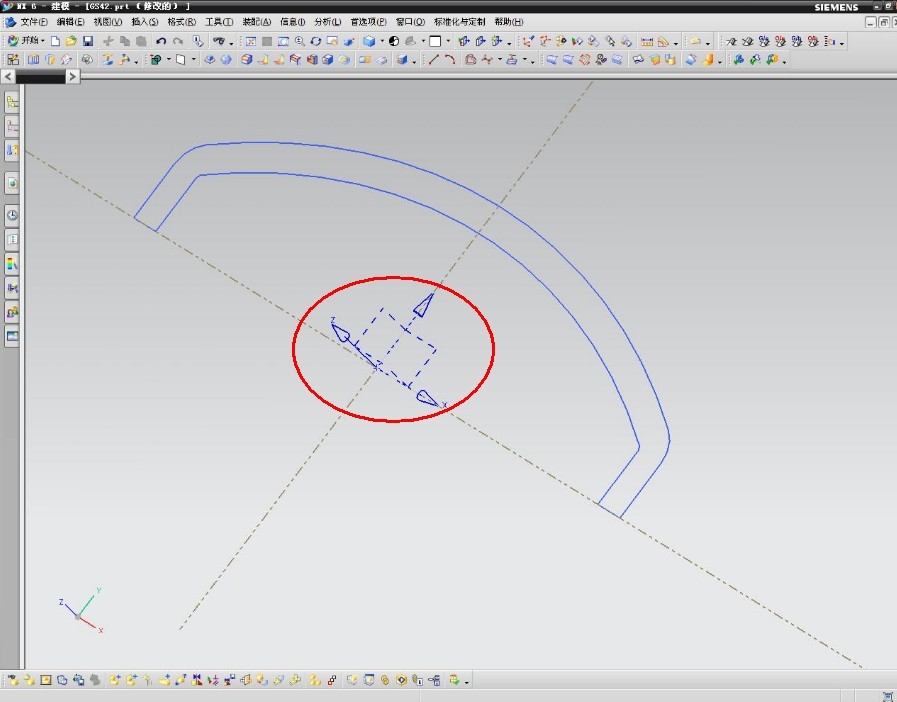Click the Undo arrow icon
The image size is (897, 702).
point(161,41)
